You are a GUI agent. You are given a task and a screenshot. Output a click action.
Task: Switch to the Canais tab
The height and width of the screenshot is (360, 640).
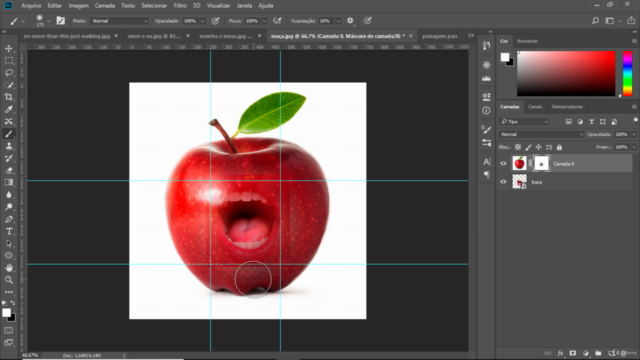point(535,107)
